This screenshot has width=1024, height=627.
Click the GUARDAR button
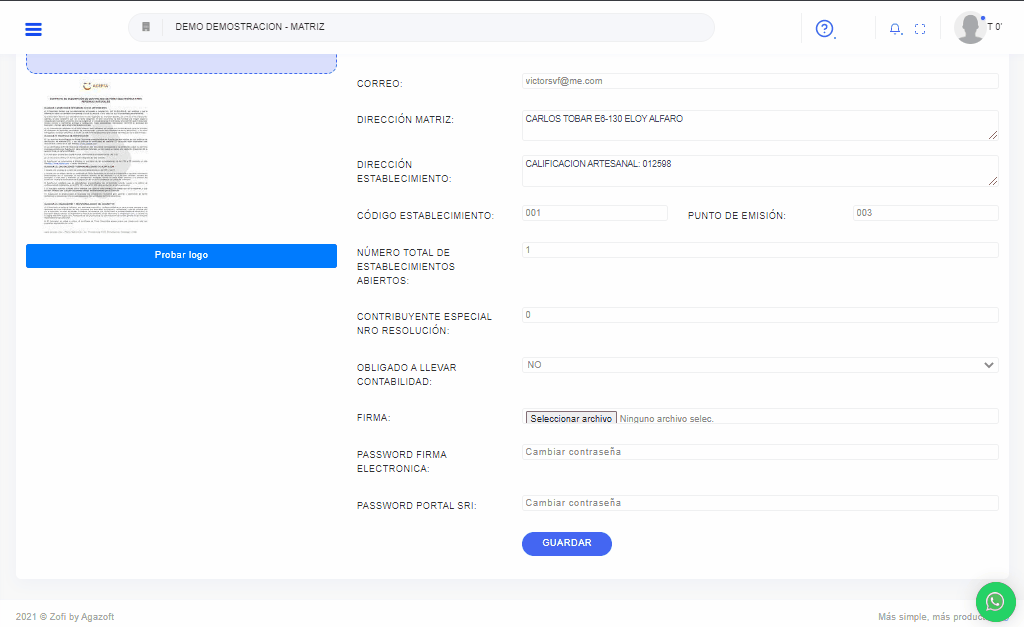[566, 543]
